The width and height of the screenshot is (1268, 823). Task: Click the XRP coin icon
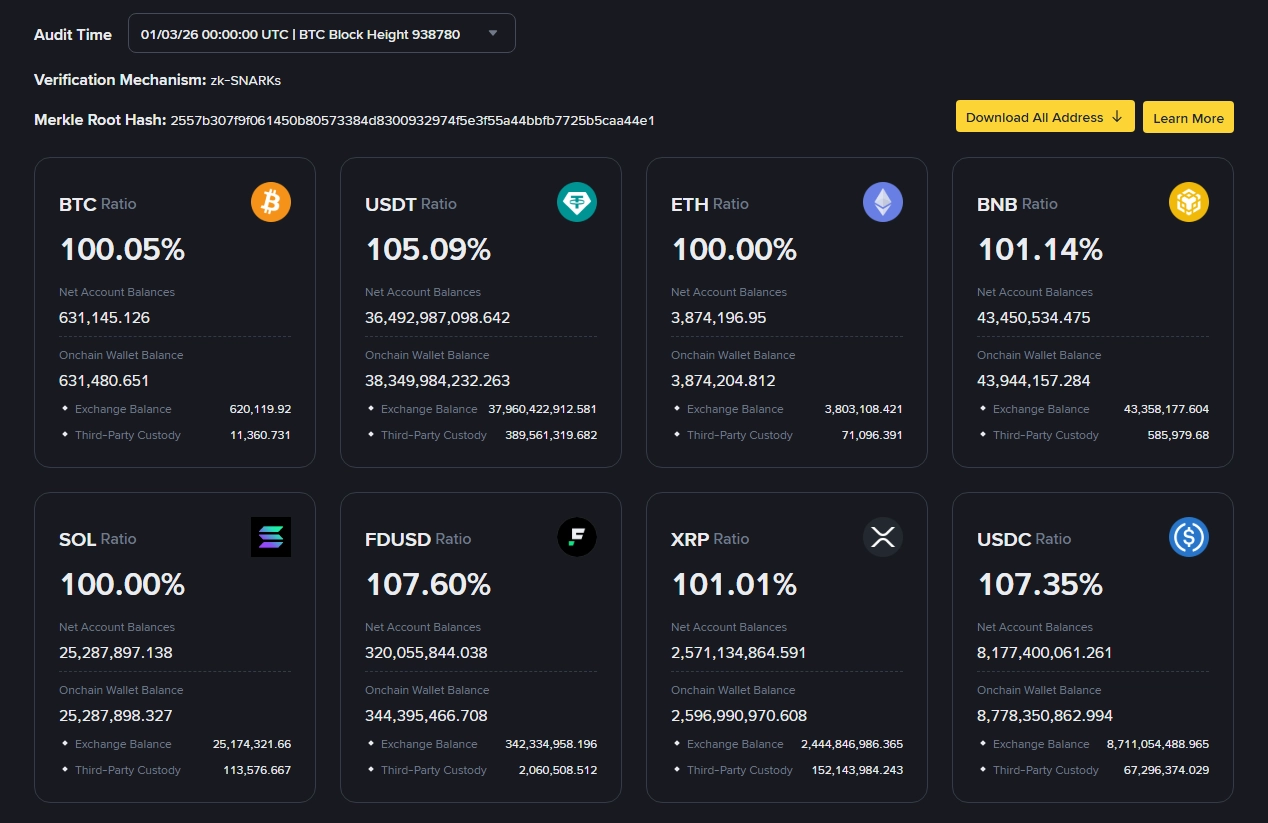point(882,538)
